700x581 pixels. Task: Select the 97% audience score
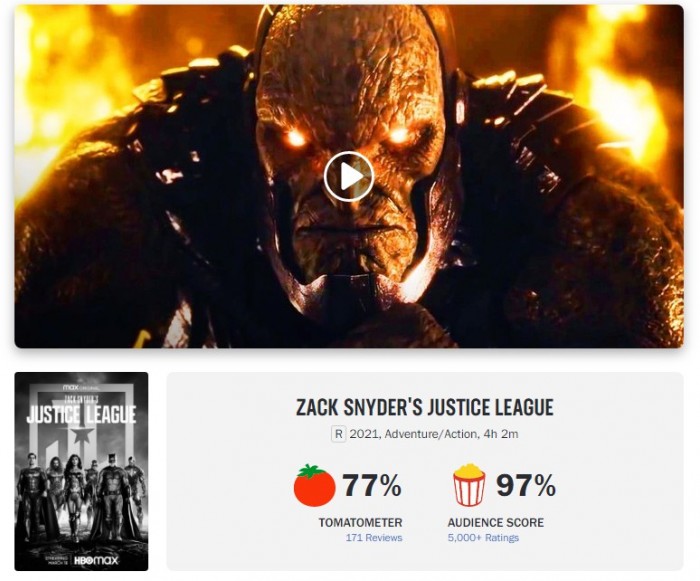(526, 485)
